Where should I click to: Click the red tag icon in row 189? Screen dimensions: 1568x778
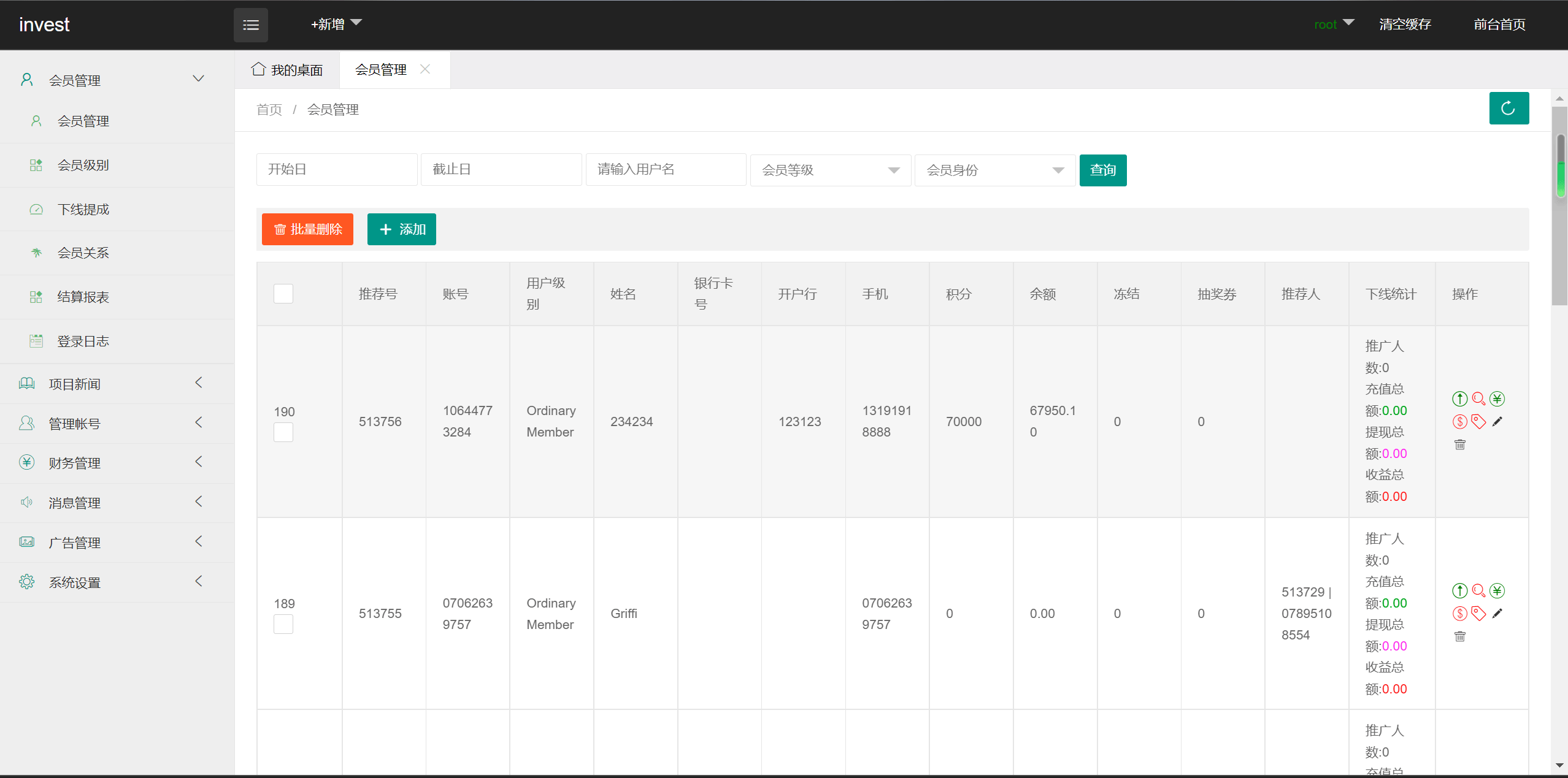(1478, 614)
